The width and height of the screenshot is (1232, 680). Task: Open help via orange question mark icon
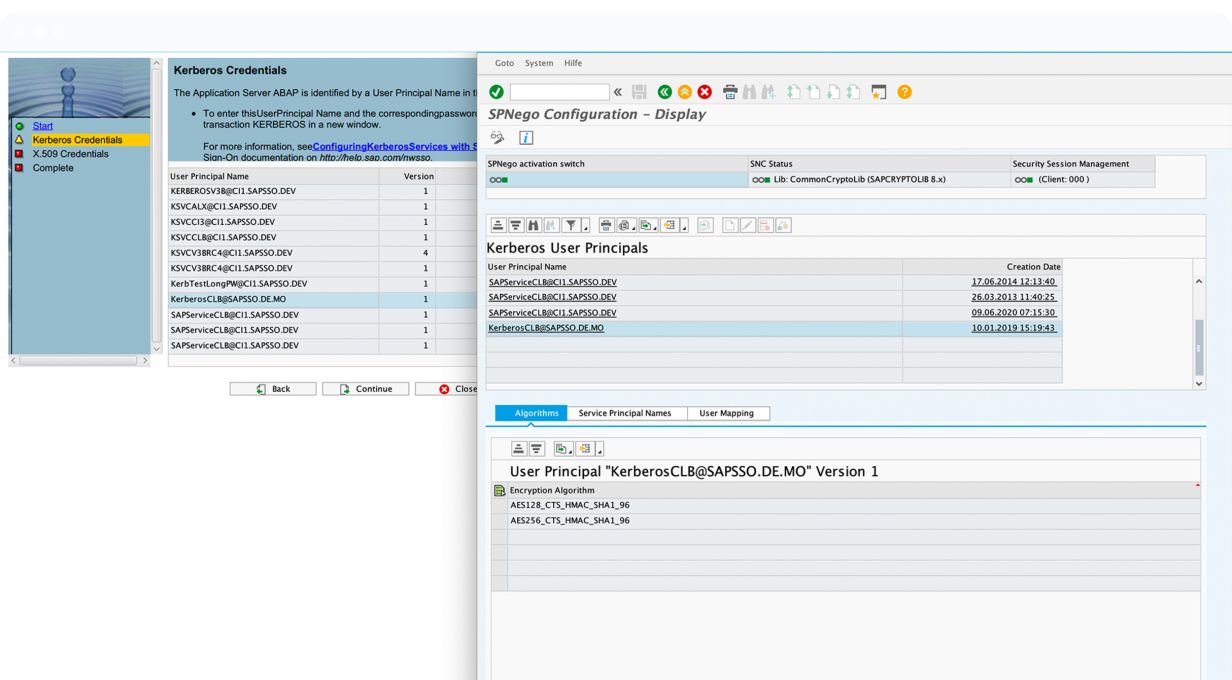click(904, 92)
